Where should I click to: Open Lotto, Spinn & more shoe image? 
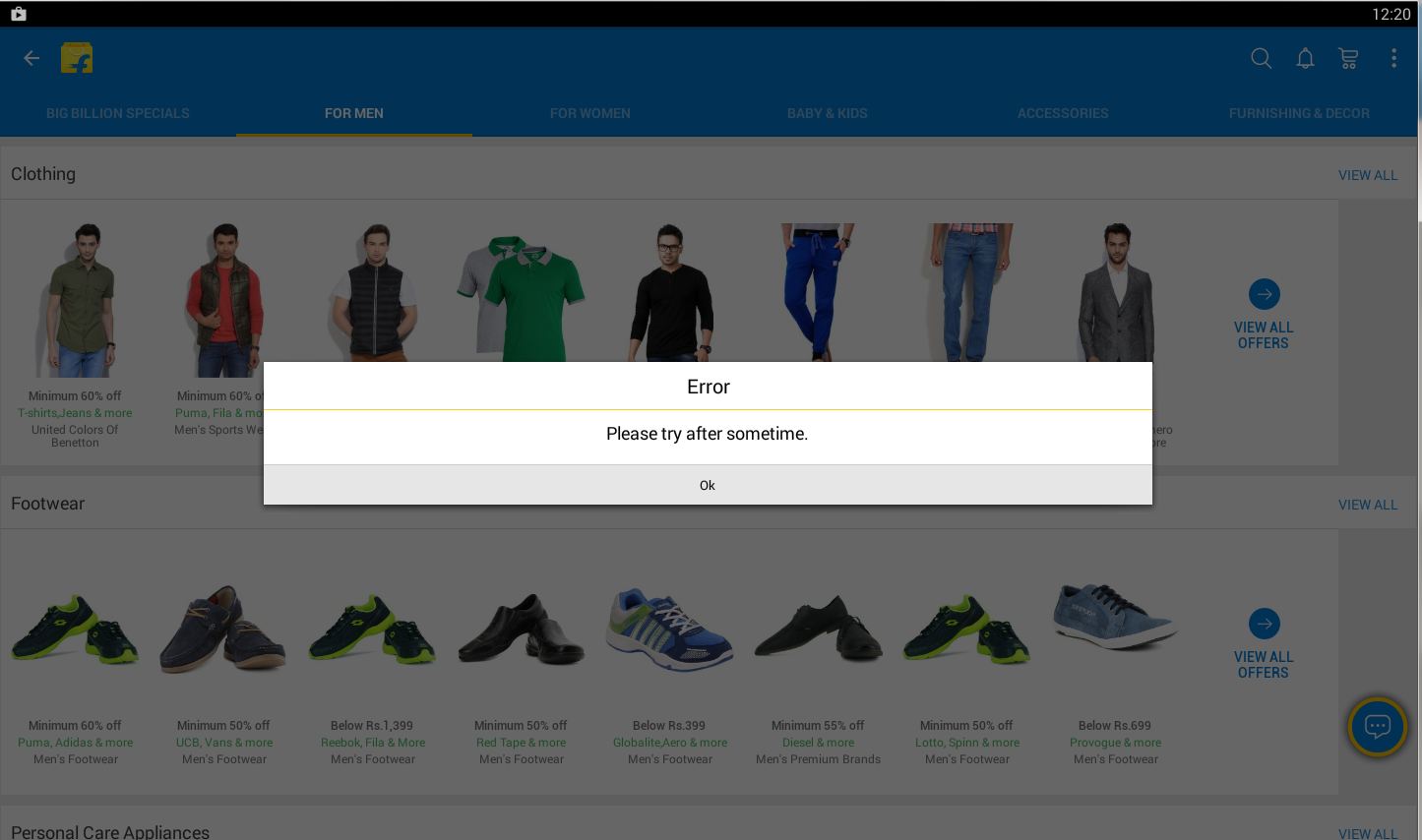coord(967,630)
